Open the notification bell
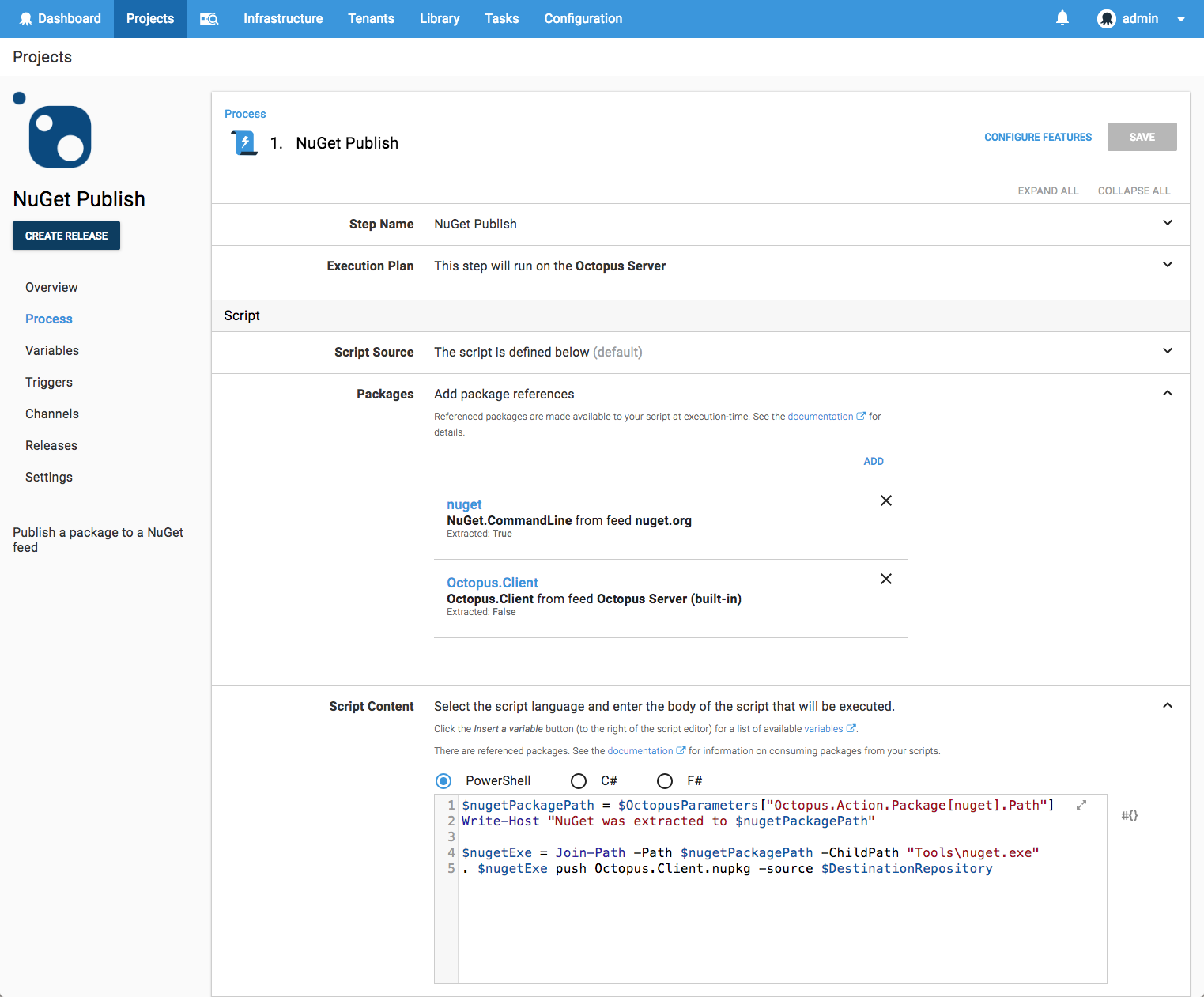 1062,17
